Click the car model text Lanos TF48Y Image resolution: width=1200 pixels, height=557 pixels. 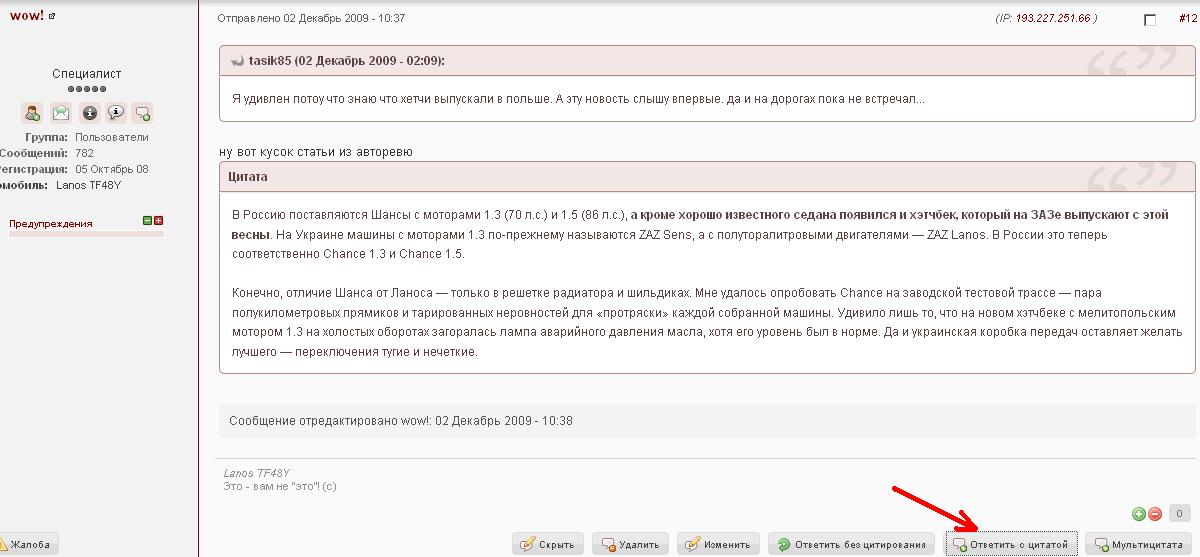tap(88, 185)
